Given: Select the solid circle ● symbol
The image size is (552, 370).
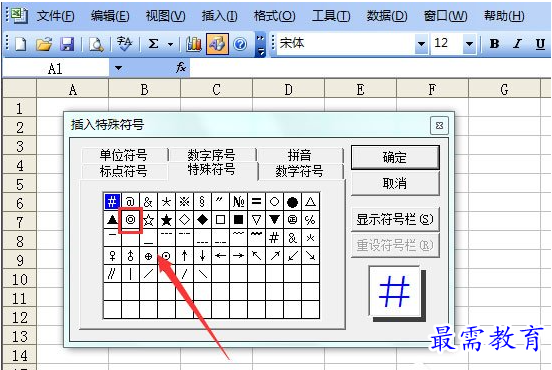Looking at the screenshot, I should click(x=292, y=202).
